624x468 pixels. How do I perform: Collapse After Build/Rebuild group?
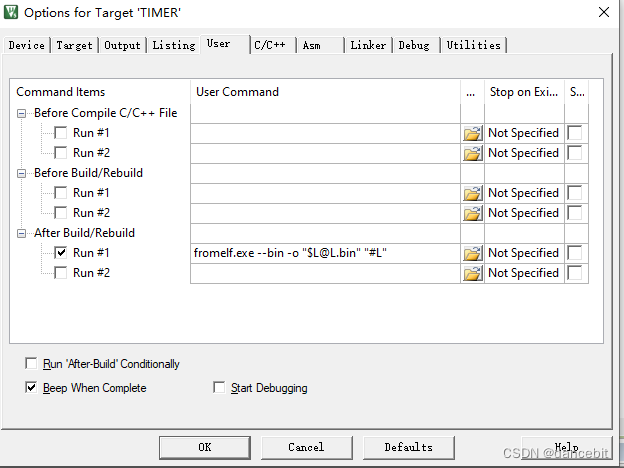click(x=21, y=234)
